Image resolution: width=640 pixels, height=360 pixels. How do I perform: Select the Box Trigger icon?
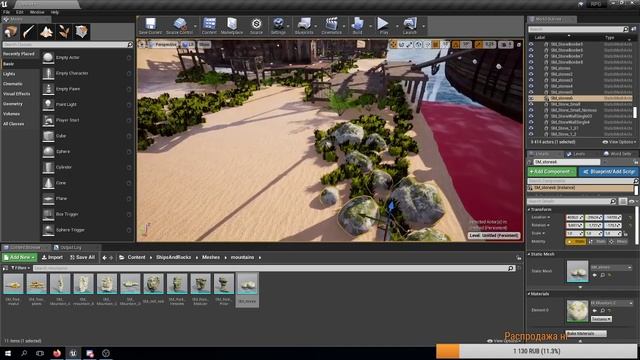coord(48,214)
